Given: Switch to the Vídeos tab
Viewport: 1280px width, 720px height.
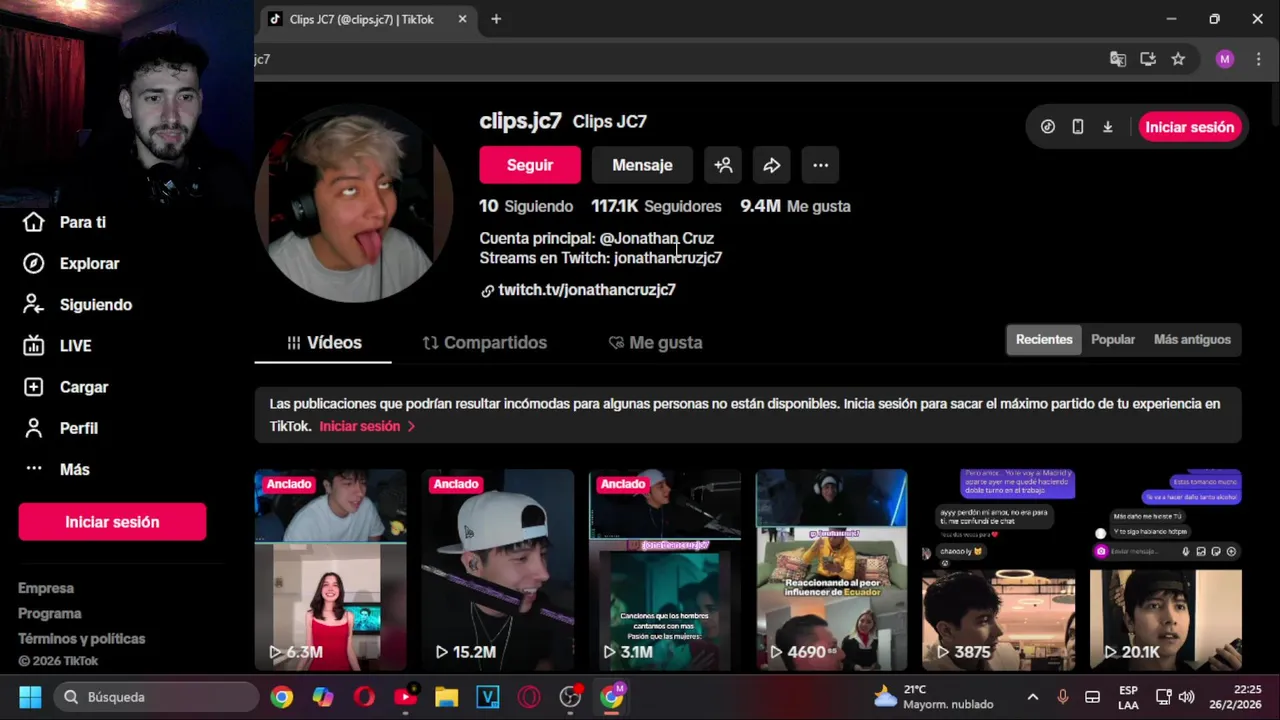Looking at the screenshot, I should (x=323, y=342).
